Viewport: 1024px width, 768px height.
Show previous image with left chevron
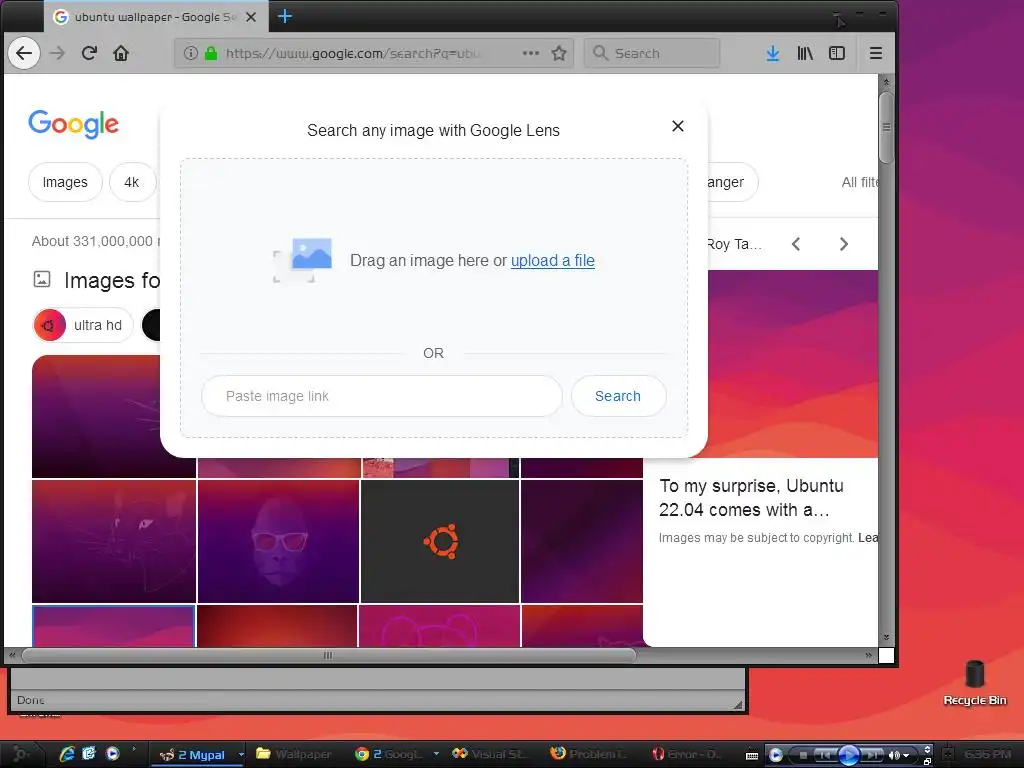click(x=795, y=244)
